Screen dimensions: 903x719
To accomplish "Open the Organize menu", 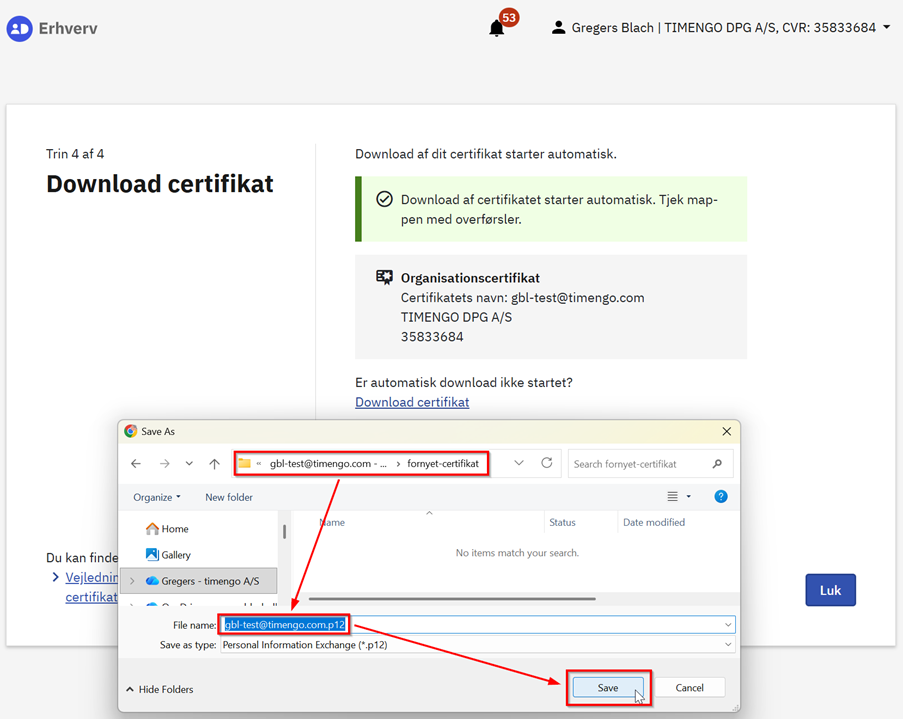I will click(157, 497).
